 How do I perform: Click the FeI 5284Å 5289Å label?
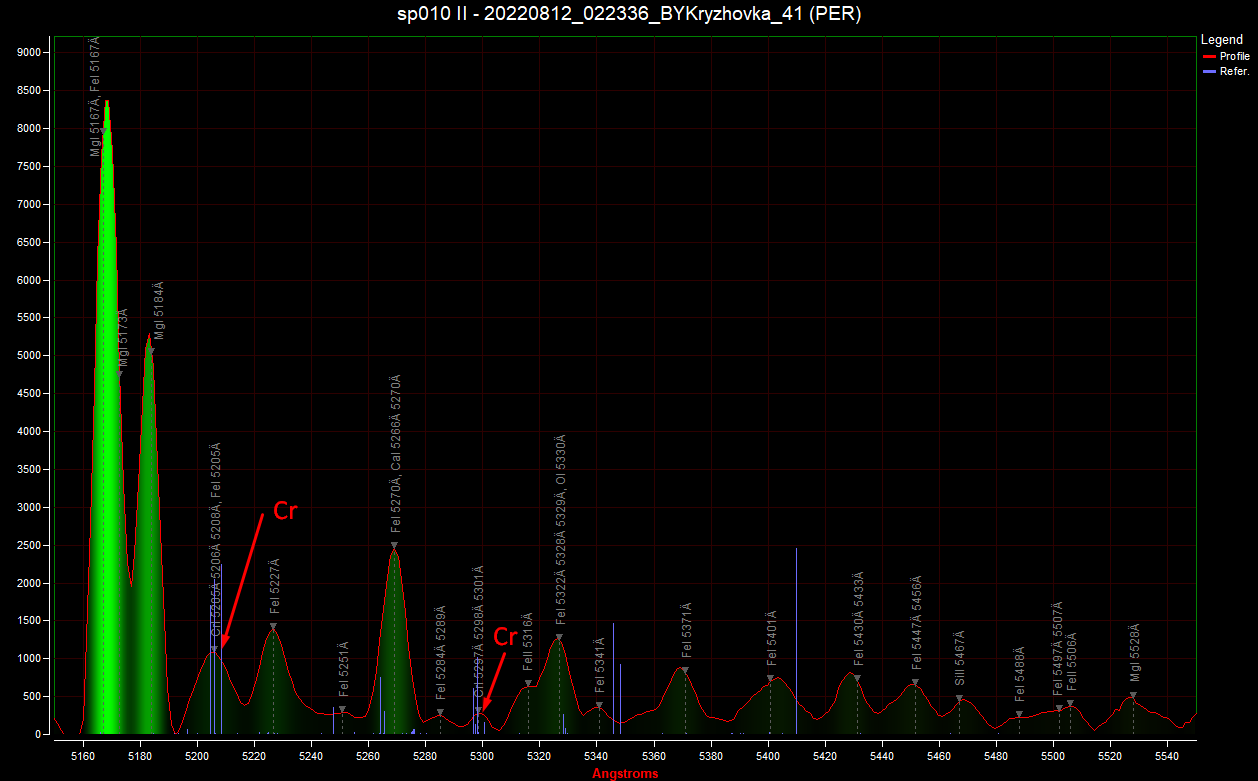tap(441, 651)
